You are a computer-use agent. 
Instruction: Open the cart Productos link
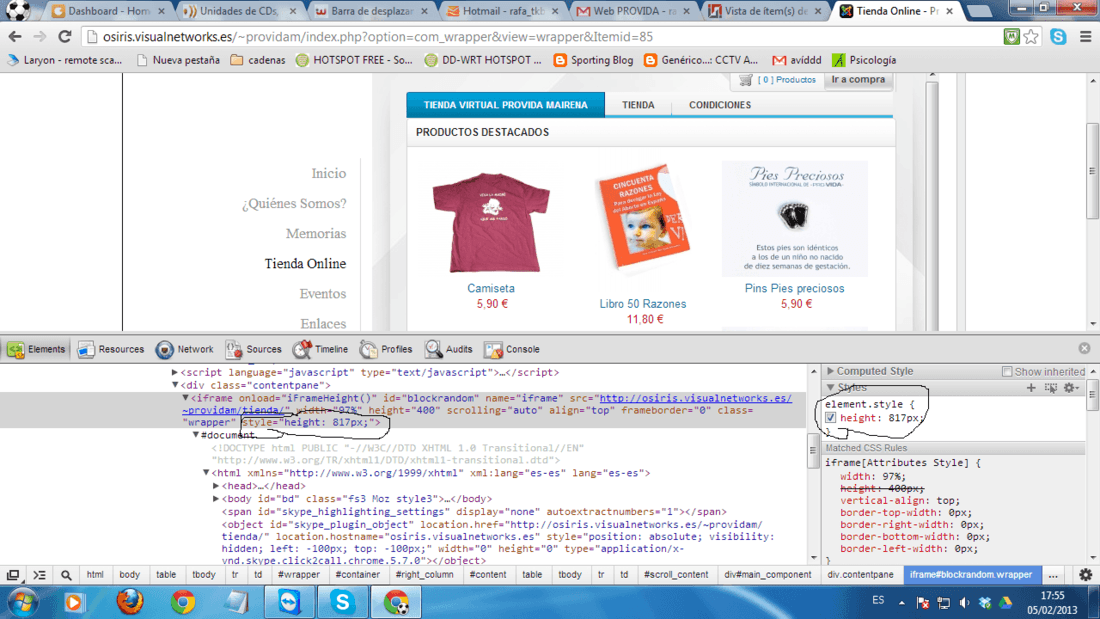tap(786, 80)
